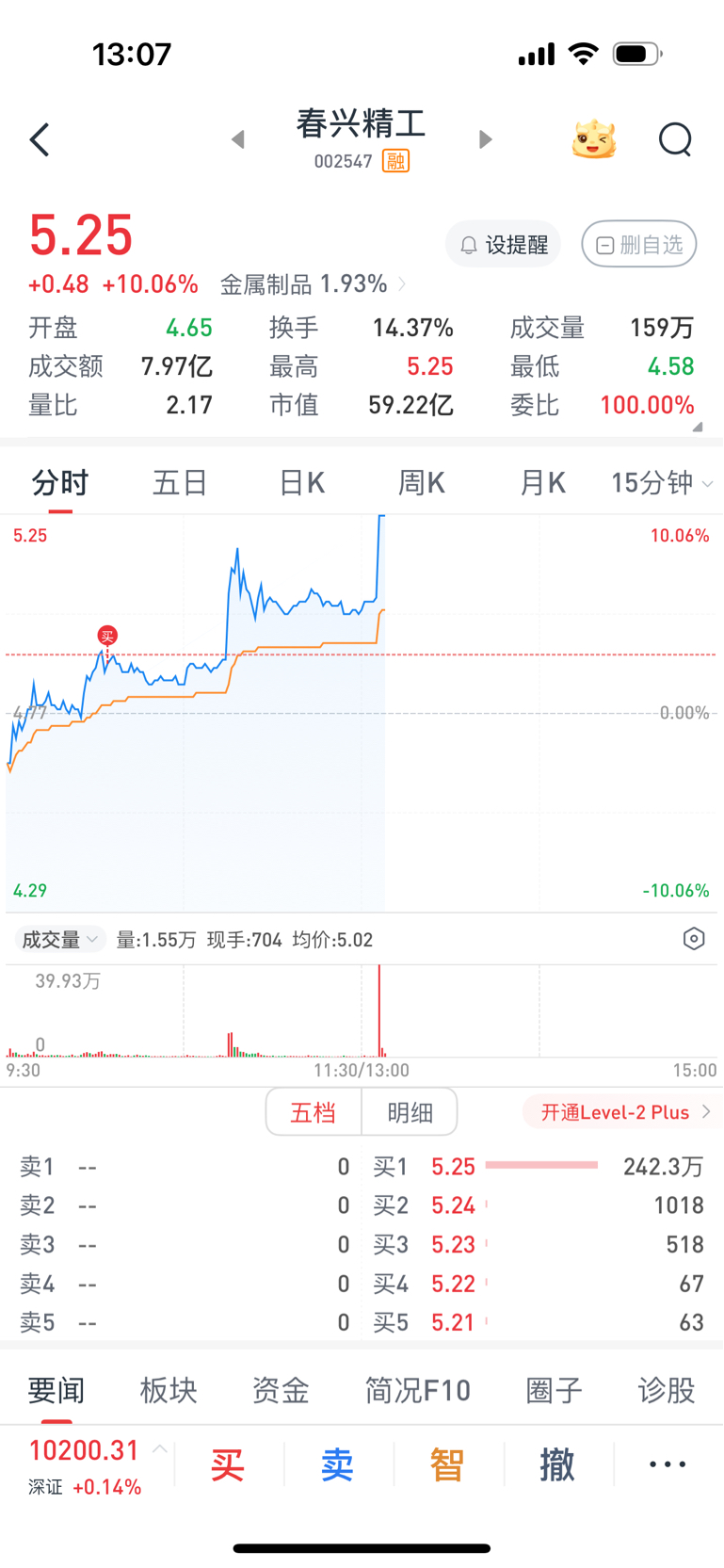Open chart settings hexagon icon

point(694,939)
